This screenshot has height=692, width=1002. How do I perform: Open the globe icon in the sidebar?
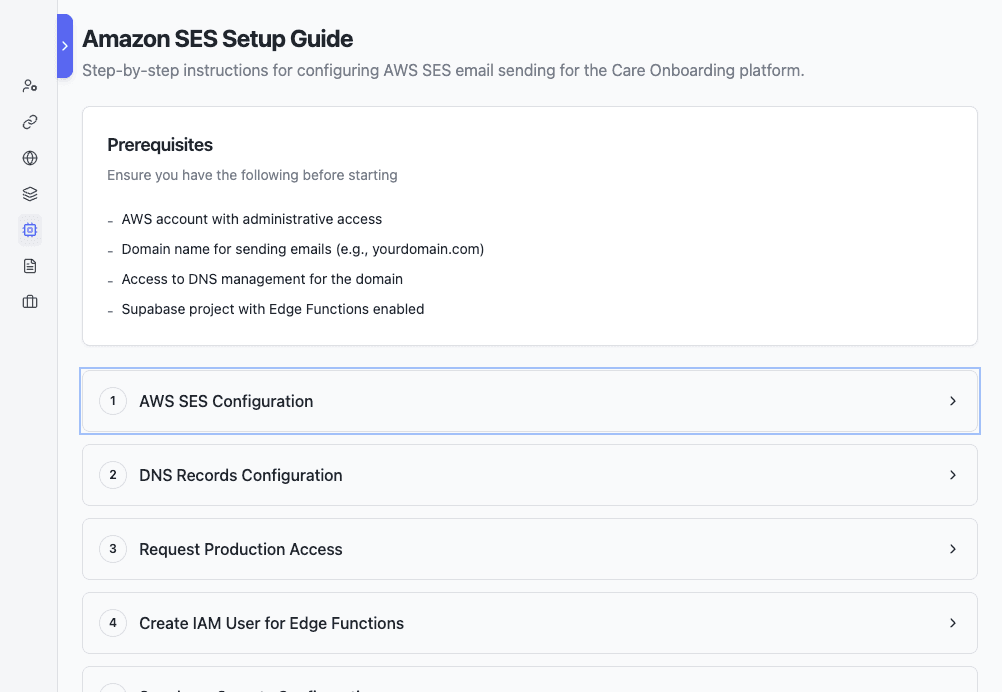(x=30, y=158)
